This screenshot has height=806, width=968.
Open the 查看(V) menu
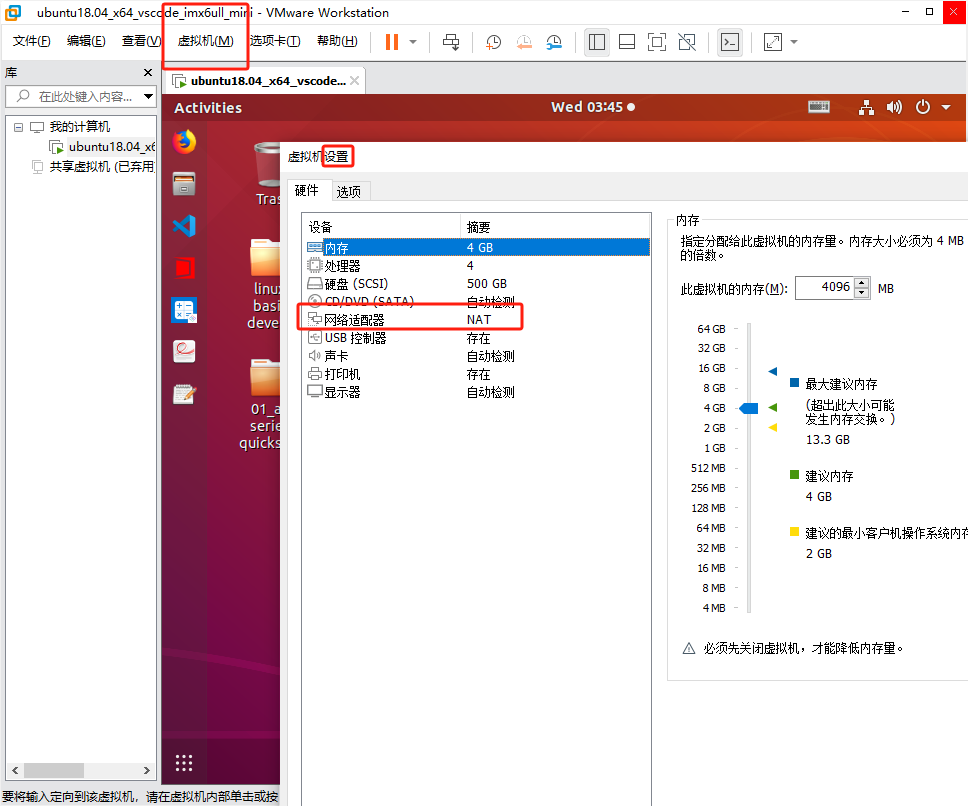tap(141, 41)
